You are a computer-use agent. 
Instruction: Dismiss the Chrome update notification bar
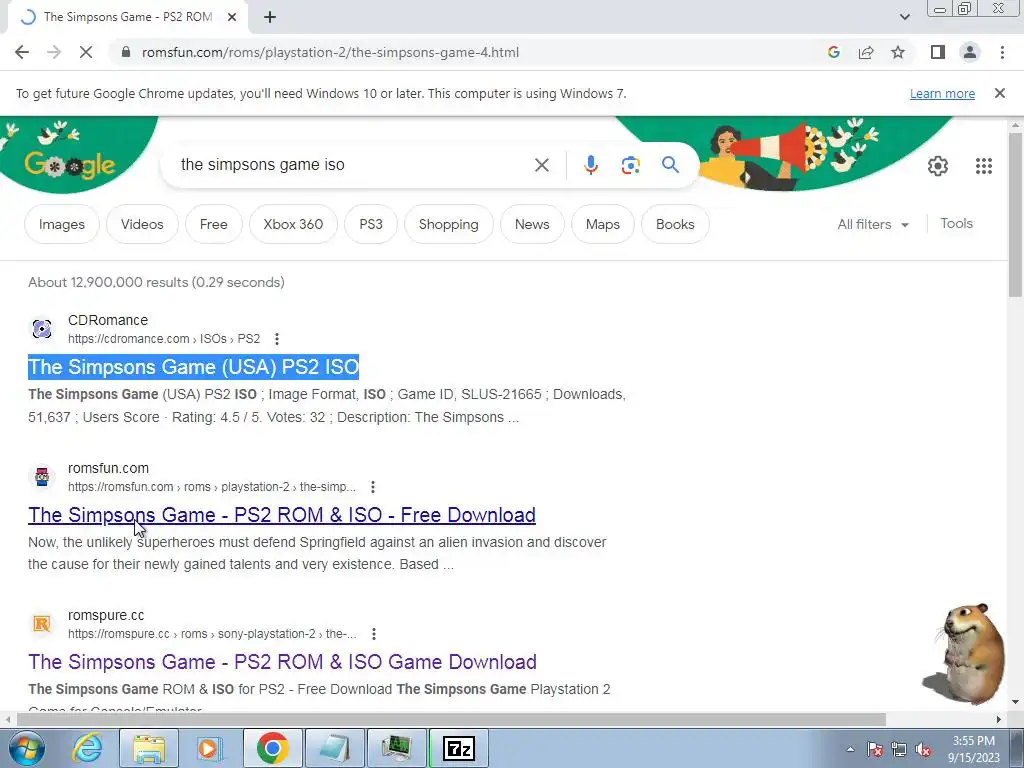pos(999,93)
